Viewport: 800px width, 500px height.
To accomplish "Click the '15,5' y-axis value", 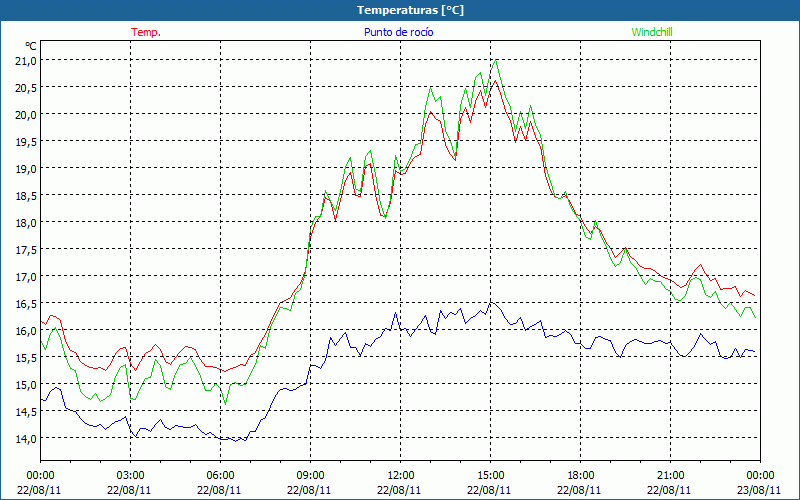I will [26, 358].
